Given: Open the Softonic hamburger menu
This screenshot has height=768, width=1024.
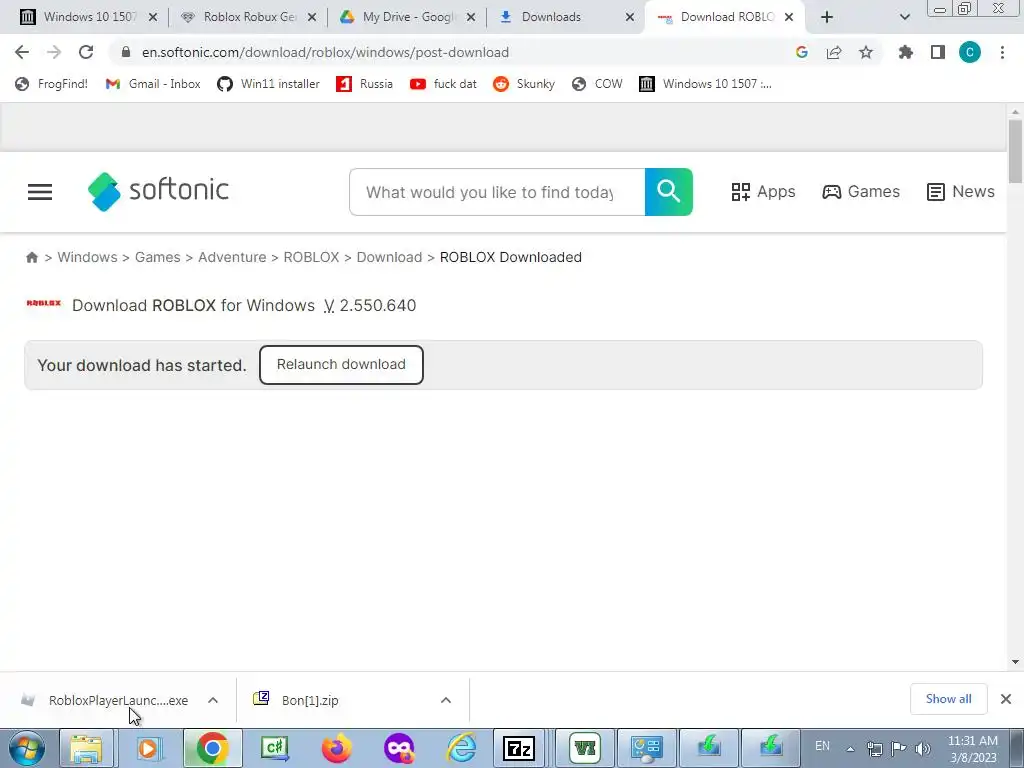Looking at the screenshot, I should tap(40, 192).
